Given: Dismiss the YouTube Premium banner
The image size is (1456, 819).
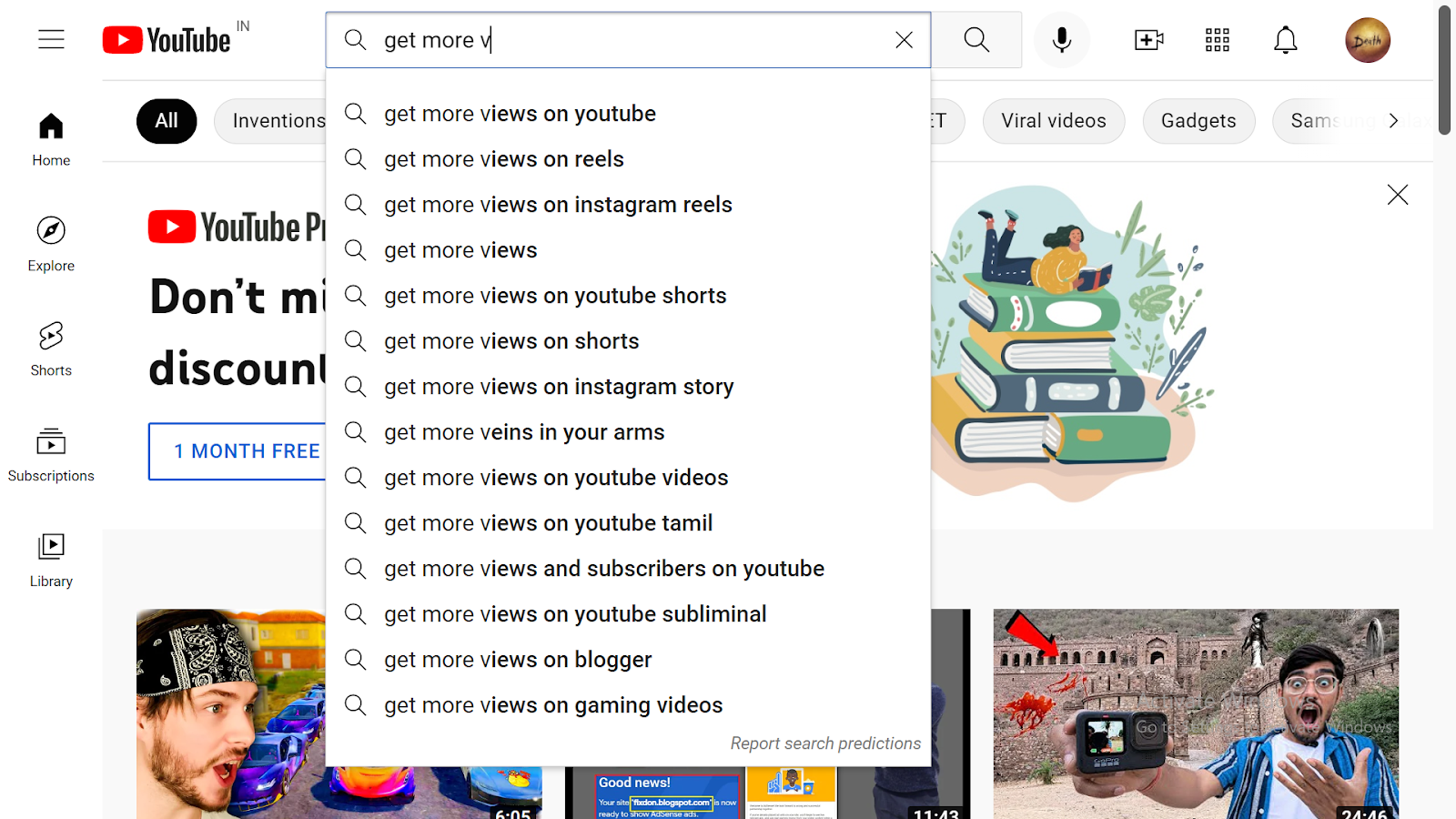Looking at the screenshot, I should (1398, 195).
